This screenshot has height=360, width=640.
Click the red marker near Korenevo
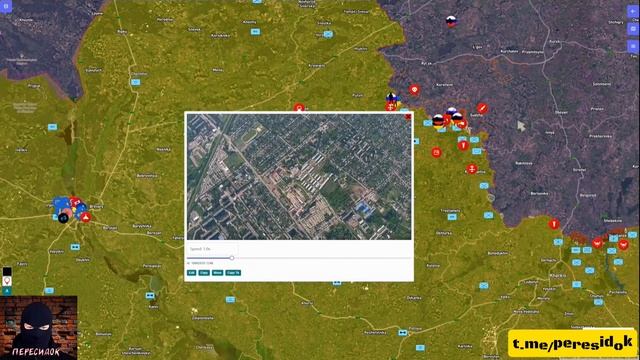(x=414, y=90)
